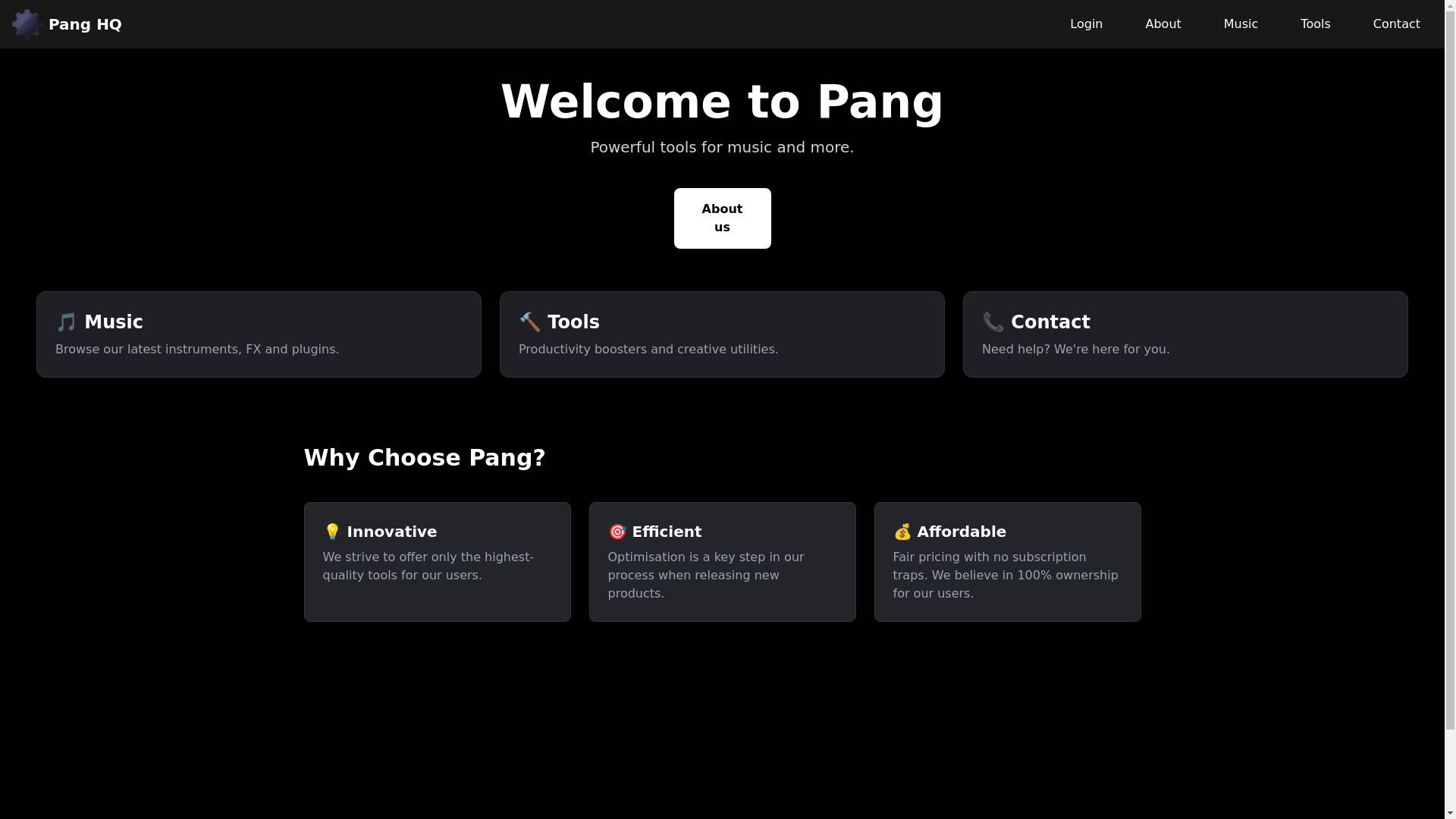1456x819 pixels.
Task: Click the money bag icon beside Affordable
Action: [x=902, y=532]
